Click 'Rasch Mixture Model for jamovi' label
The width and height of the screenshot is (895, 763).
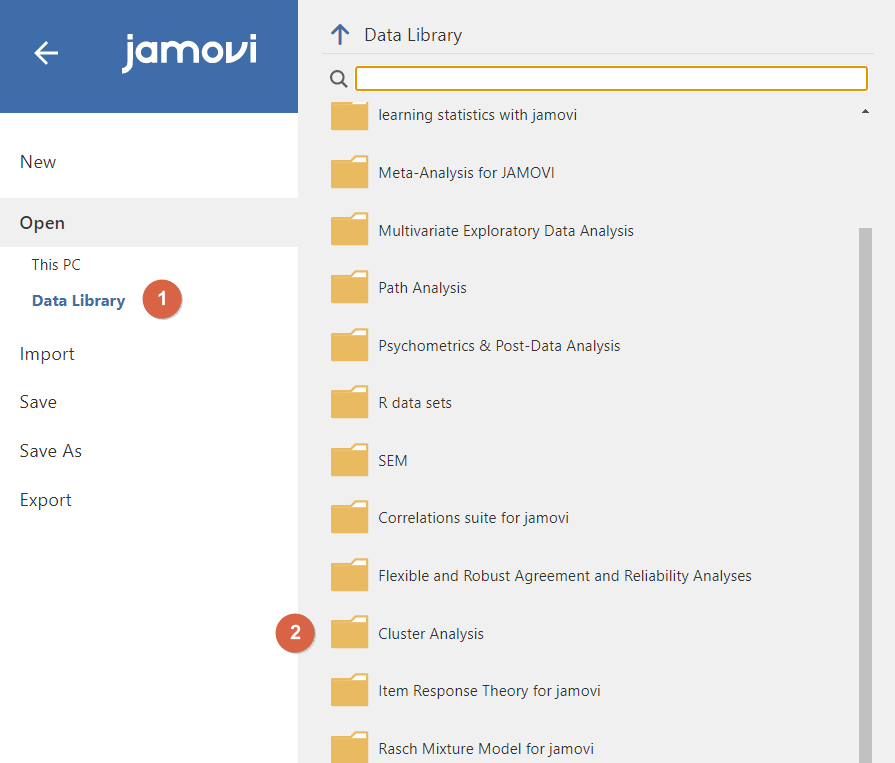[x=486, y=748]
